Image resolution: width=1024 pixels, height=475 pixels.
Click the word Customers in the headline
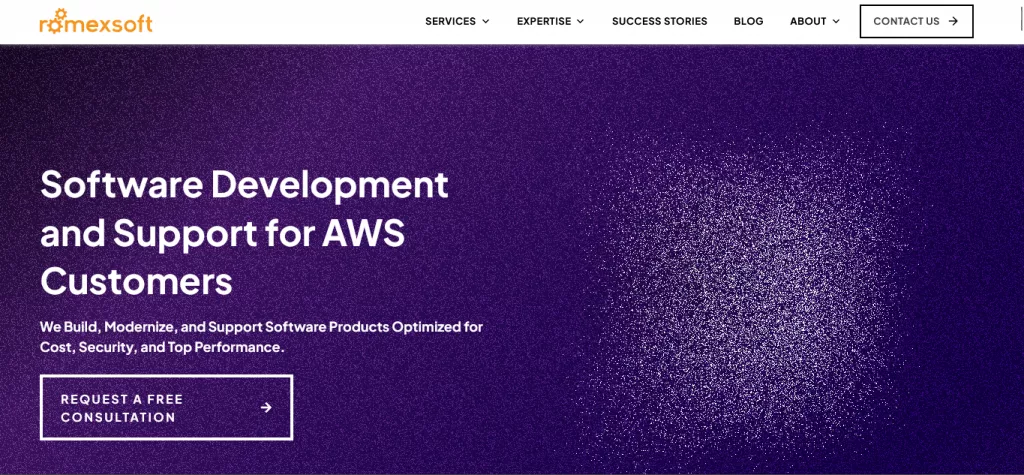(x=136, y=282)
